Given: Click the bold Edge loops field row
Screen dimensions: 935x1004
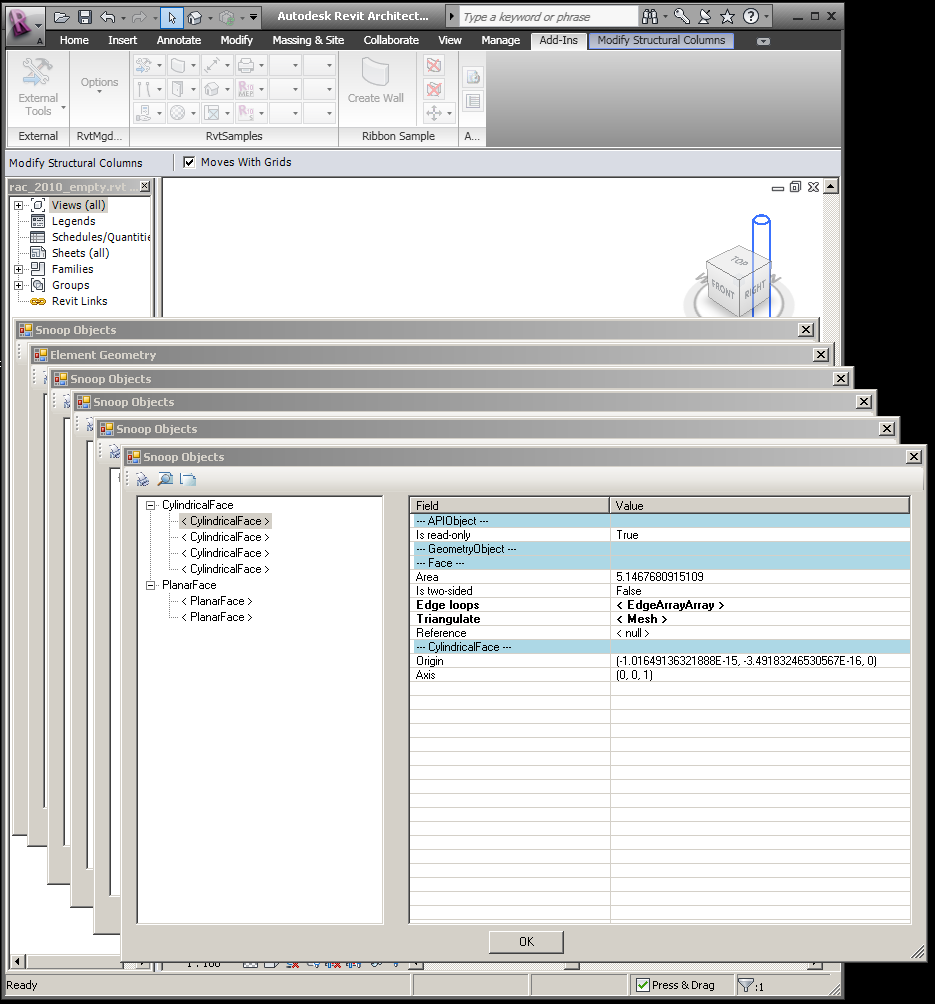Looking at the screenshot, I should point(448,605).
